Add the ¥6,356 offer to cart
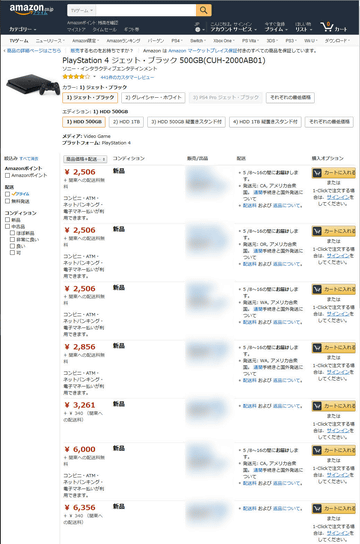This screenshot has width=360, height=544. point(334,509)
